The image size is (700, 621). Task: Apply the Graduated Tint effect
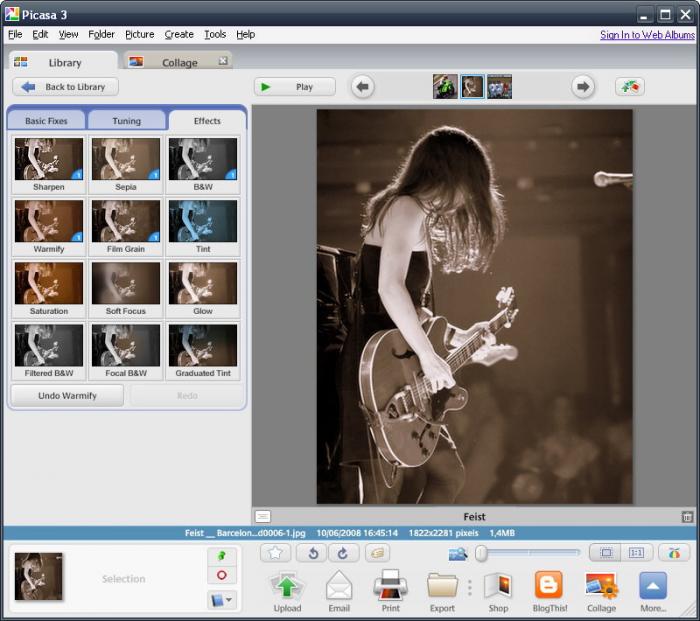203,350
